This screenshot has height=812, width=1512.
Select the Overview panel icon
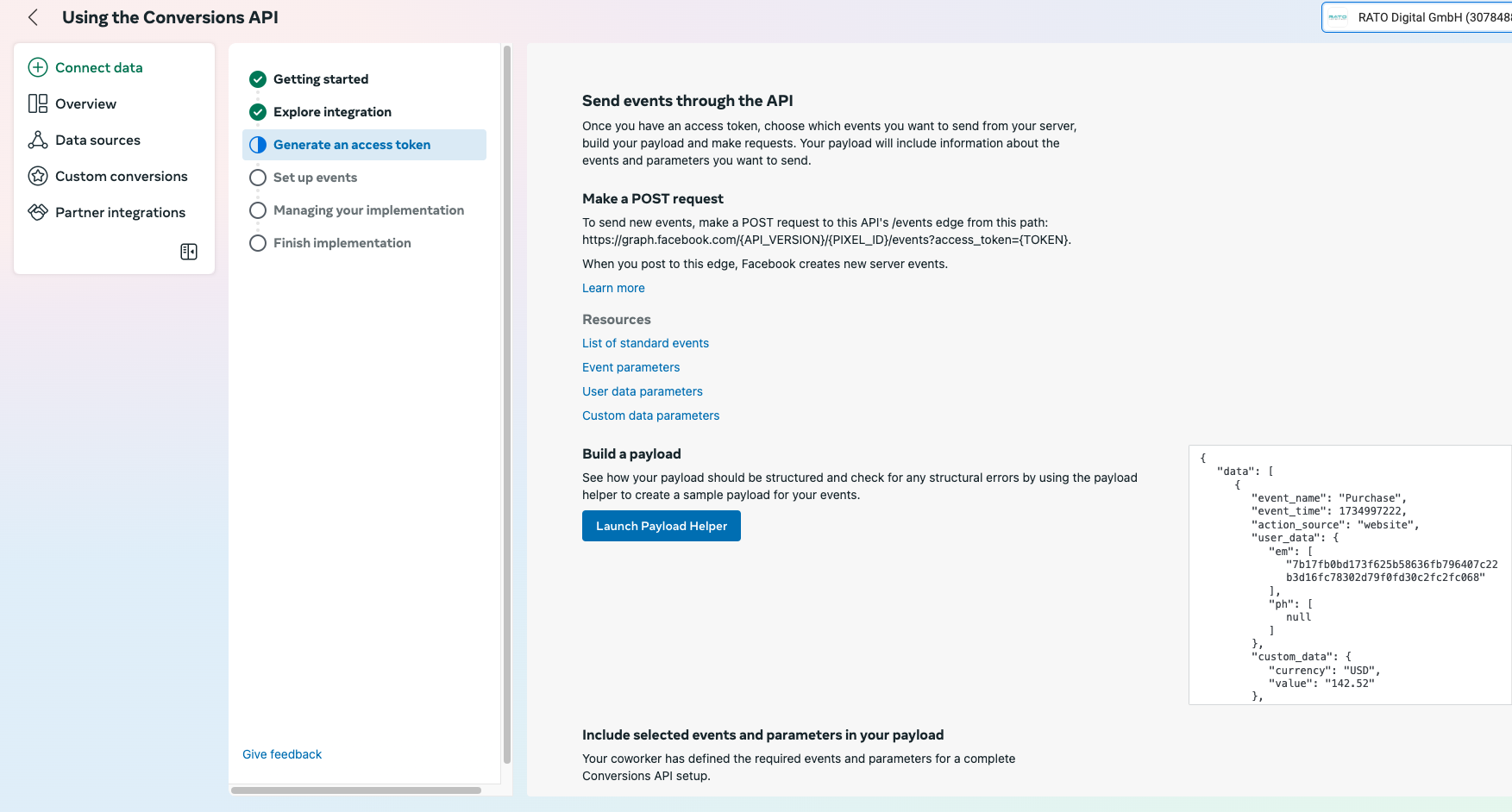[37, 103]
